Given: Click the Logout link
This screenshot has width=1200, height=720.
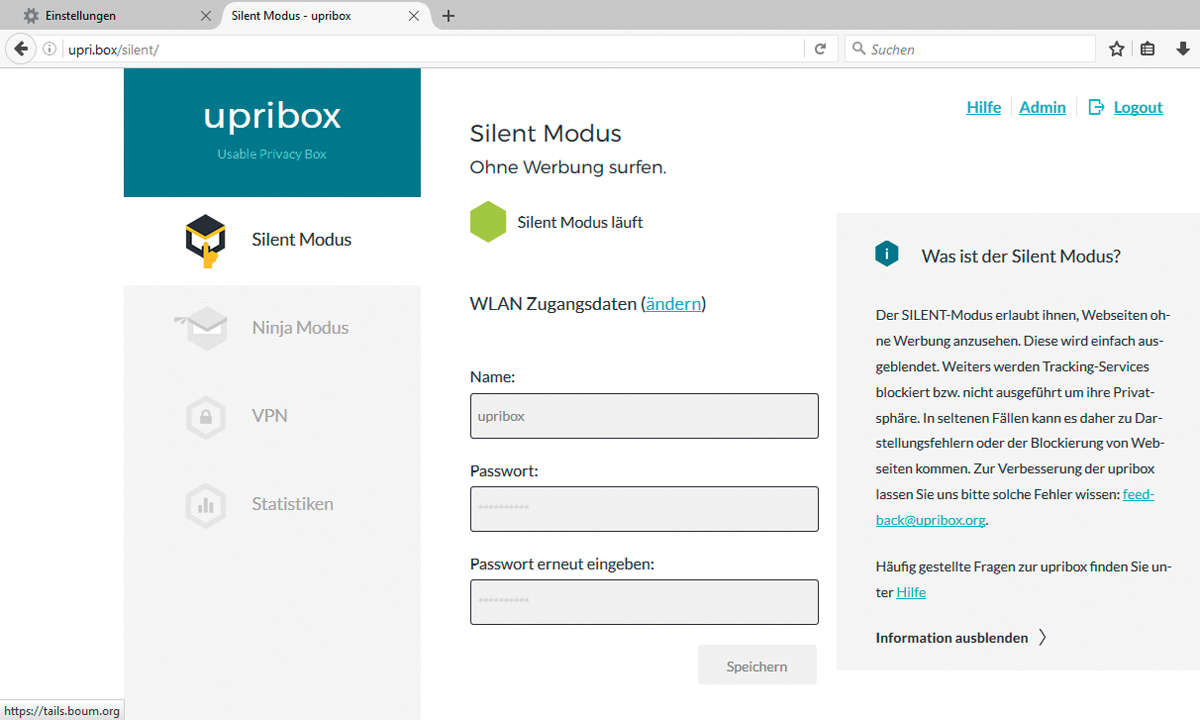Looking at the screenshot, I should (1138, 107).
